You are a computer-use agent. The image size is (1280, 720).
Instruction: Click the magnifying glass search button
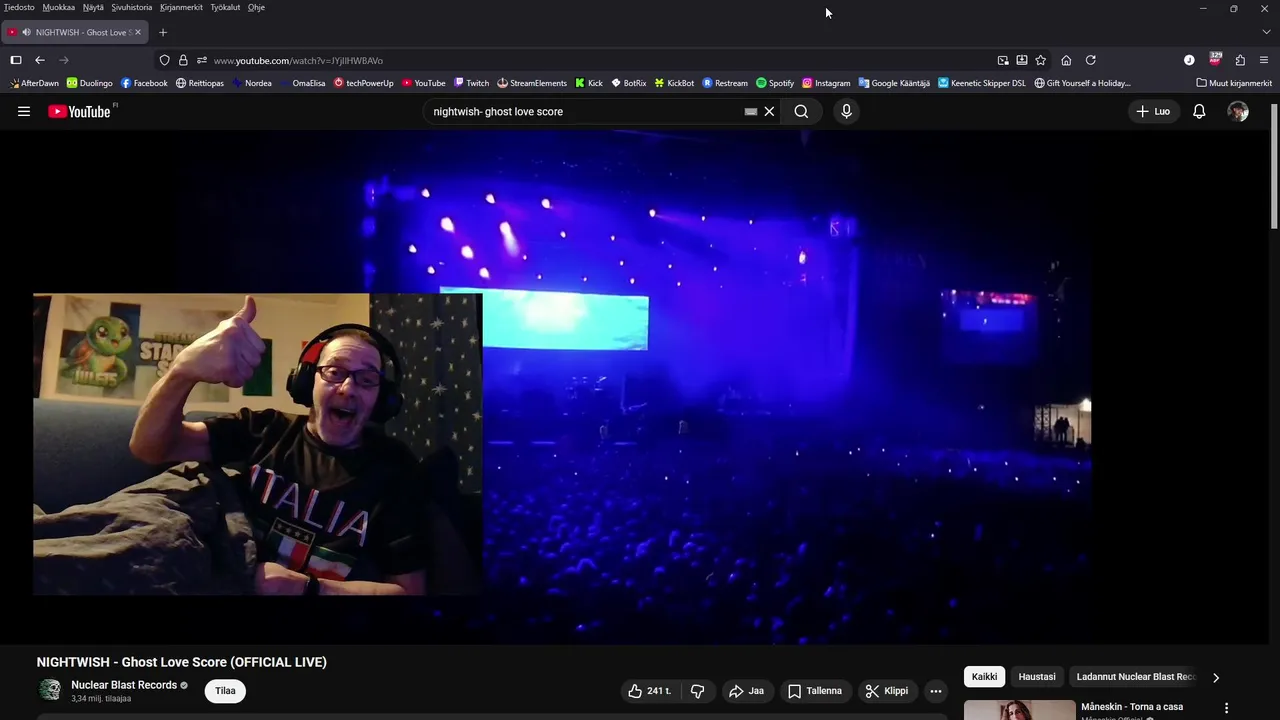point(801,111)
